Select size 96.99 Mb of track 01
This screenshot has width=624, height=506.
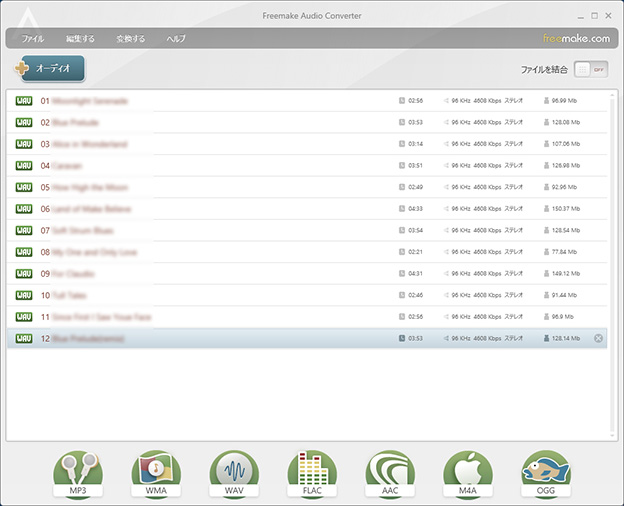pyautogui.click(x=564, y=101)
